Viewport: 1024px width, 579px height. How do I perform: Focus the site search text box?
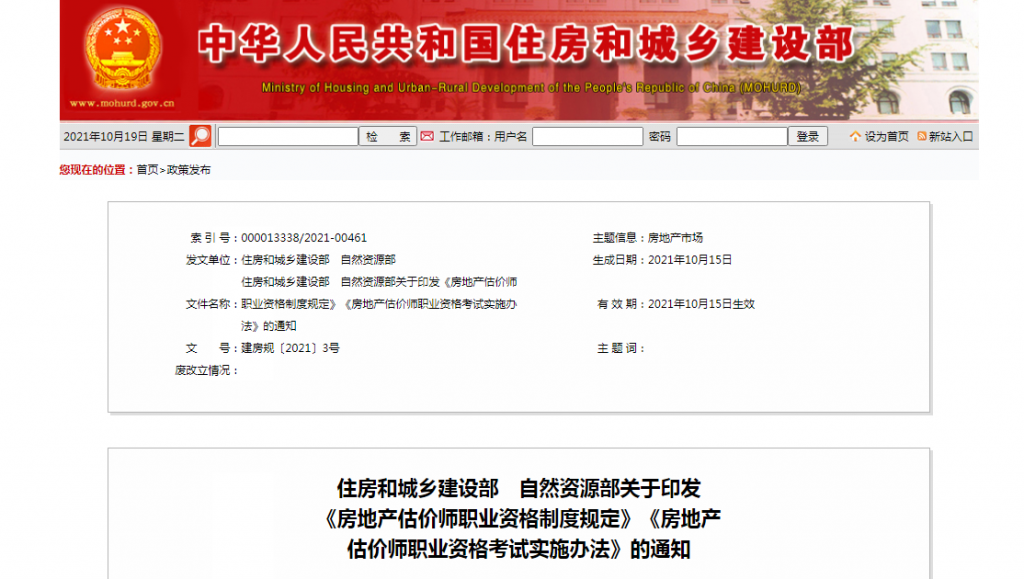coord(288,136)
